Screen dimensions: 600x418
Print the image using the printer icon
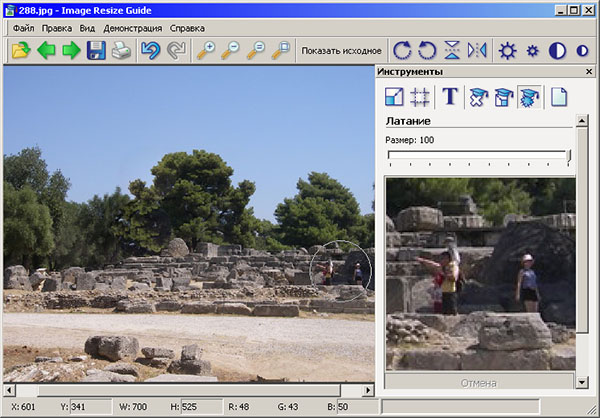coord(121,50)
